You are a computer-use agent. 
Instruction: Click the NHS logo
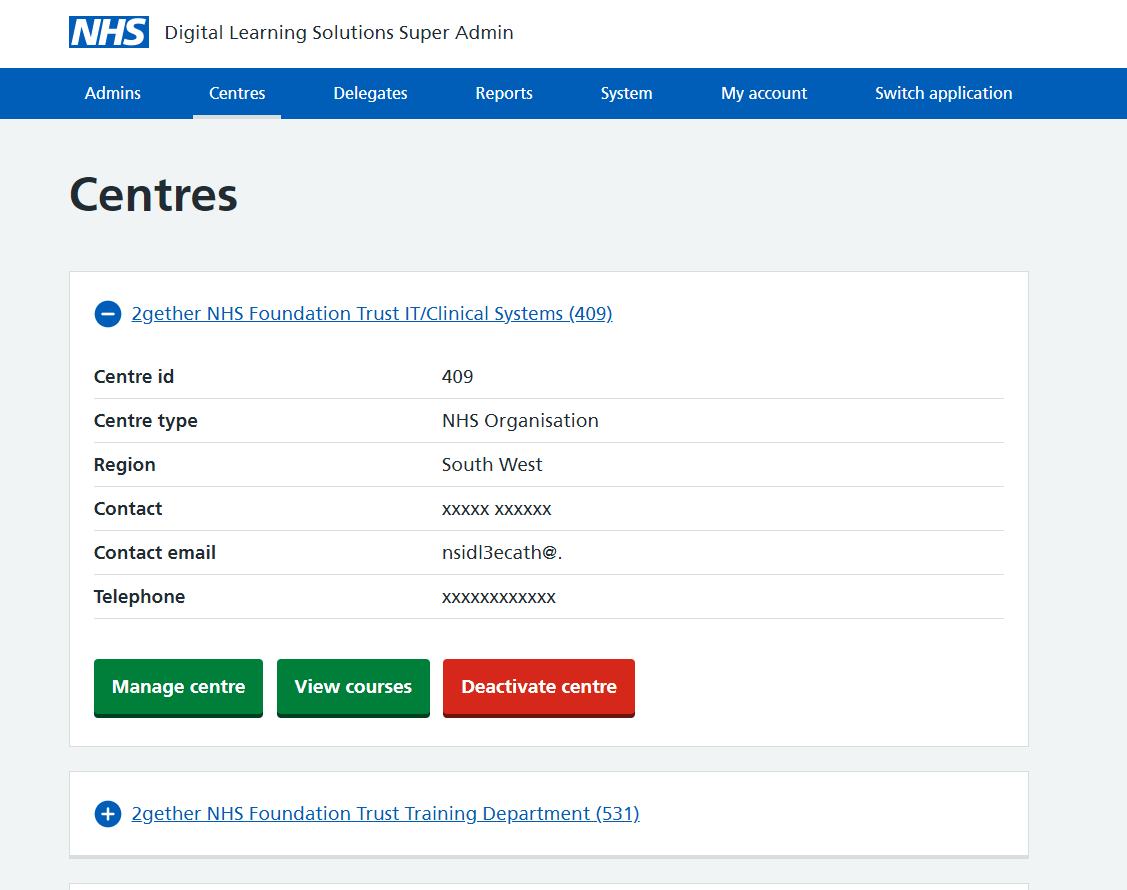tap(109, 32)
